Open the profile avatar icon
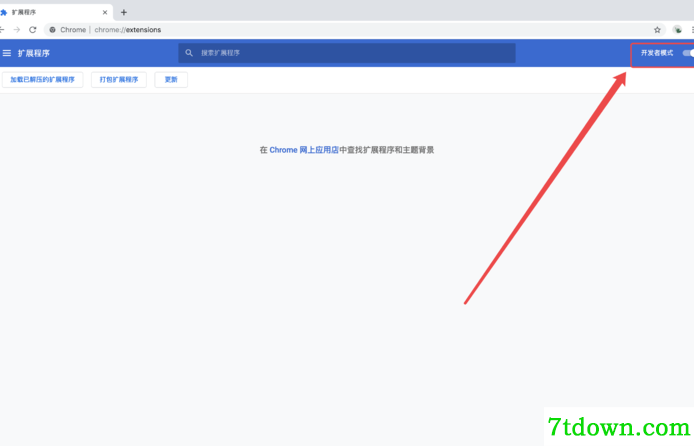Image resolution: width=694 pixels, height=446 pixels. click(x=678, y=30)
